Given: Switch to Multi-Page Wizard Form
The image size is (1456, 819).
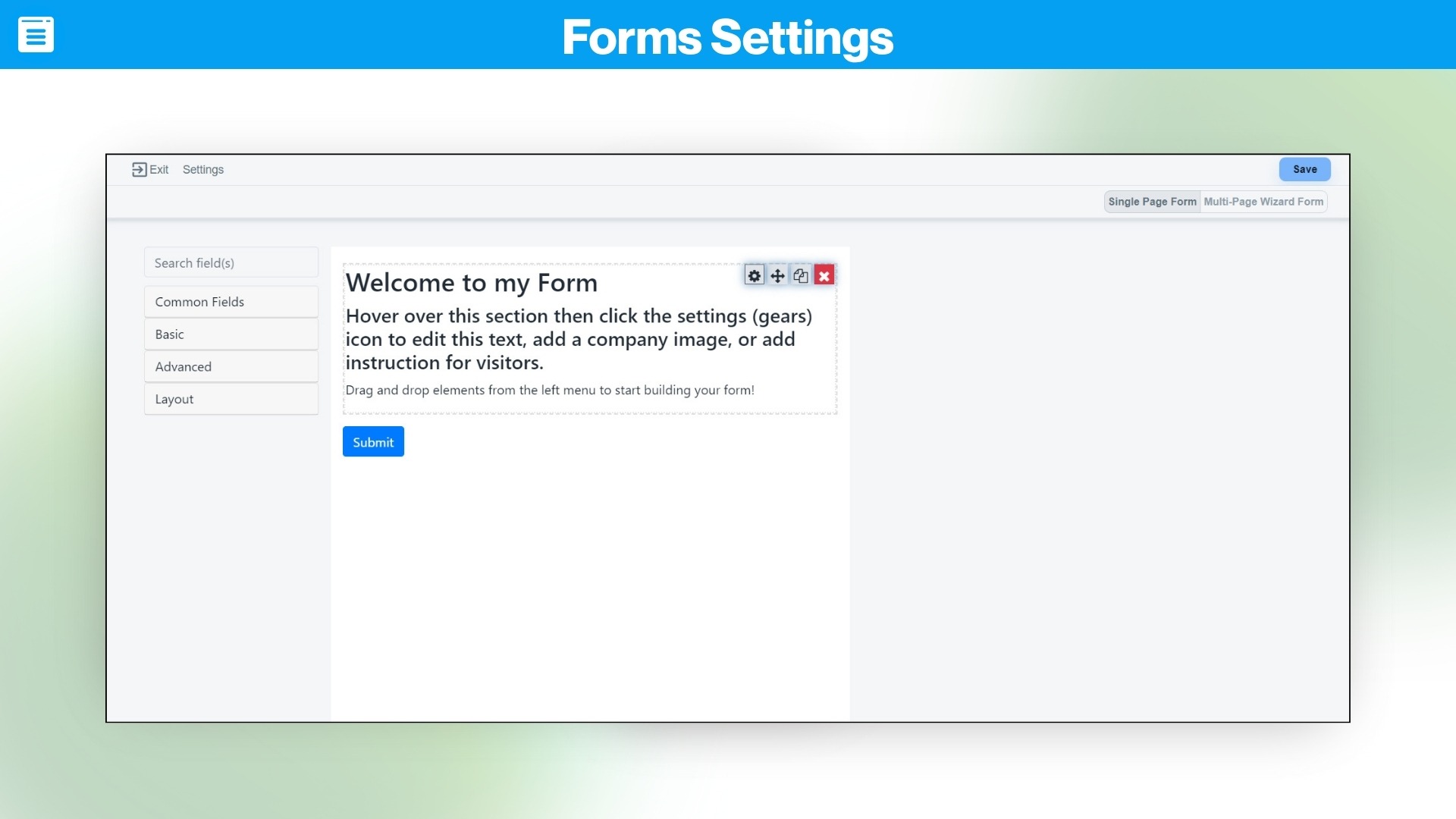Looking at the screenshot, I should tap(1263, 202).
